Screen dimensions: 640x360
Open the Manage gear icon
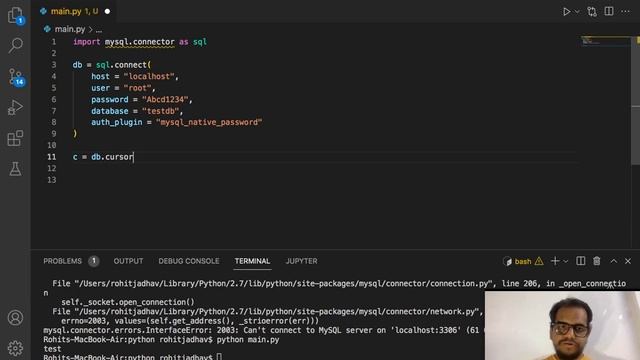16,348
